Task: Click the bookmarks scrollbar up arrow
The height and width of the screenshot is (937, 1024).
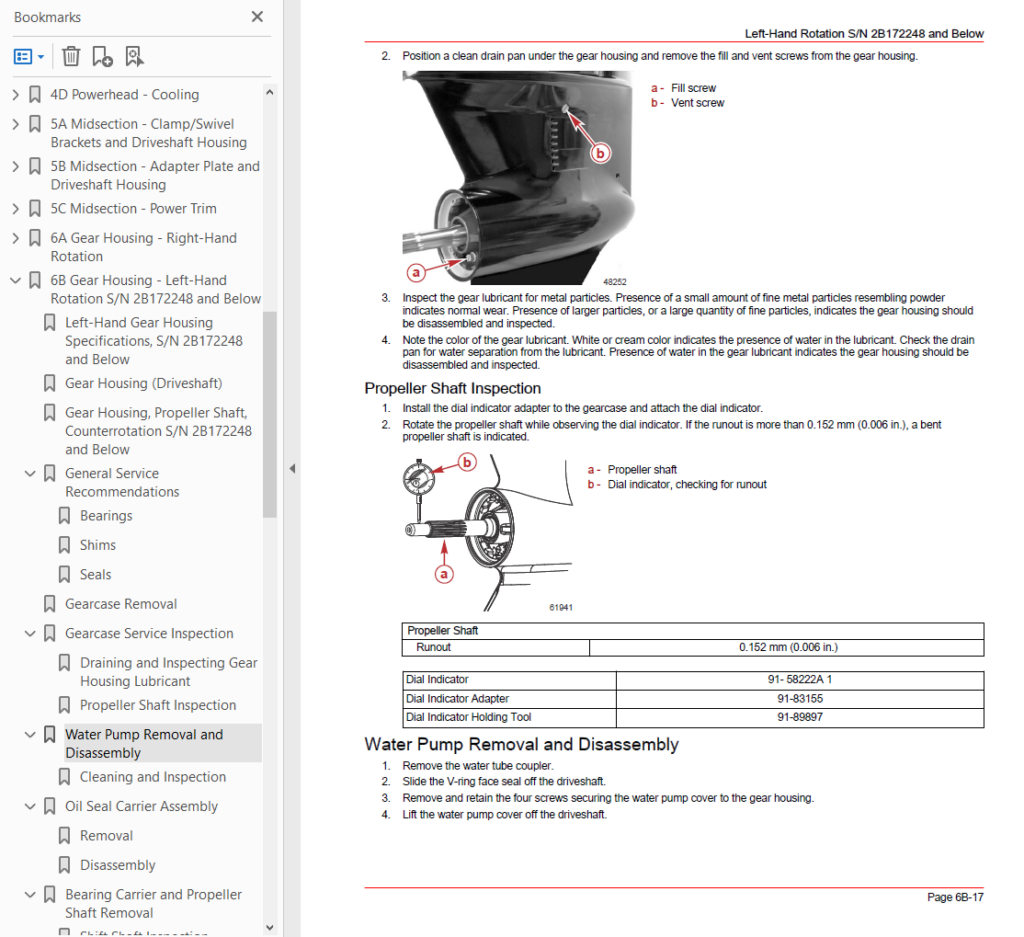Action: pyautogui.click(x=270, y=93)
